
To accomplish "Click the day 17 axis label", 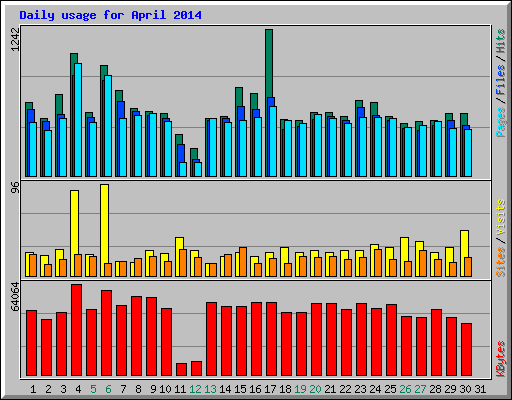I will tap(270, 389).
